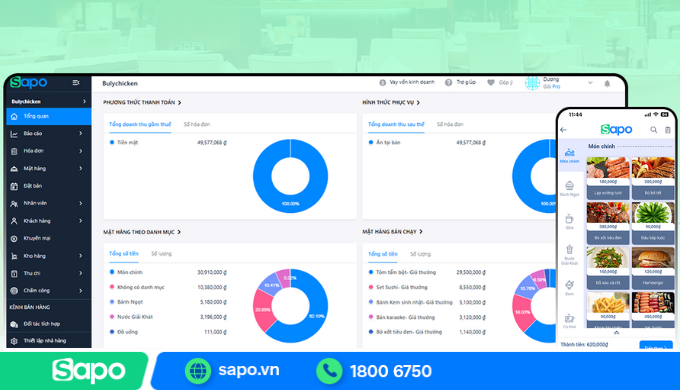680x390 pixels.
Task: Expand the Kho hàng submenu chevron
Action: (81, 256)
